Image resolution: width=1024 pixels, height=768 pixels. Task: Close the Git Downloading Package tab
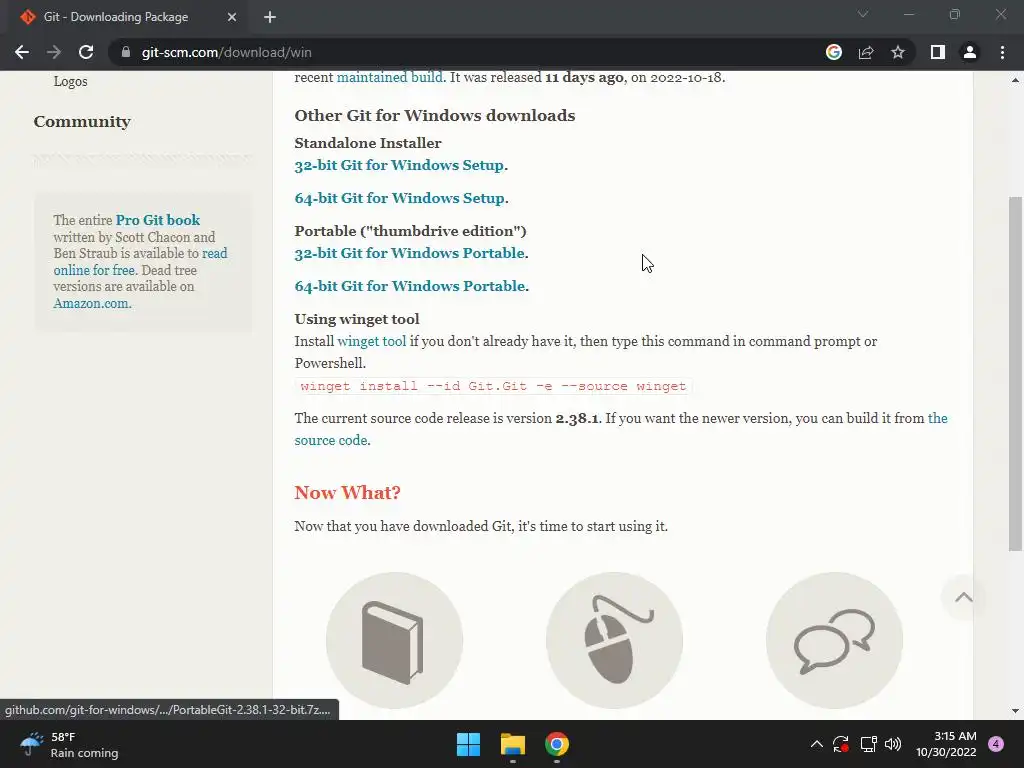pyautogui.click(x=232, y=17)
